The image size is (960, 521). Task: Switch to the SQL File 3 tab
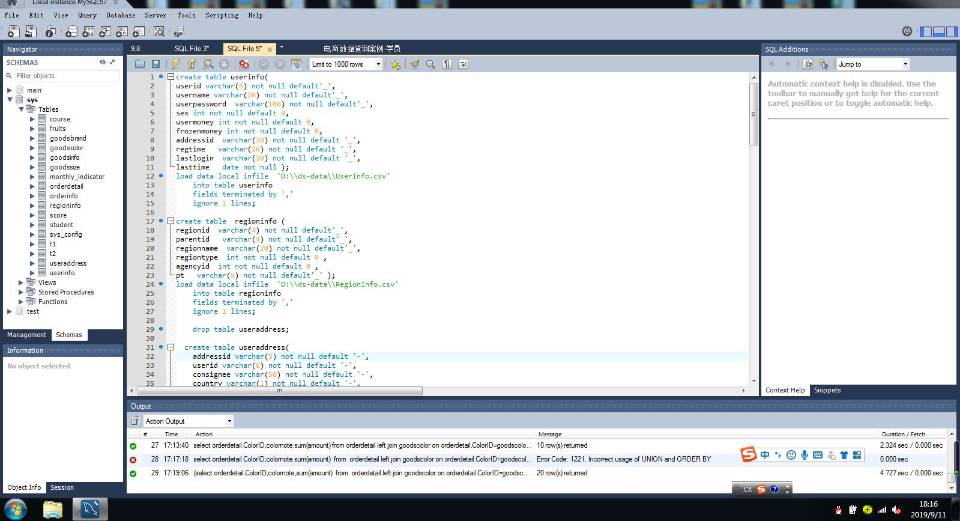(191, 48)
